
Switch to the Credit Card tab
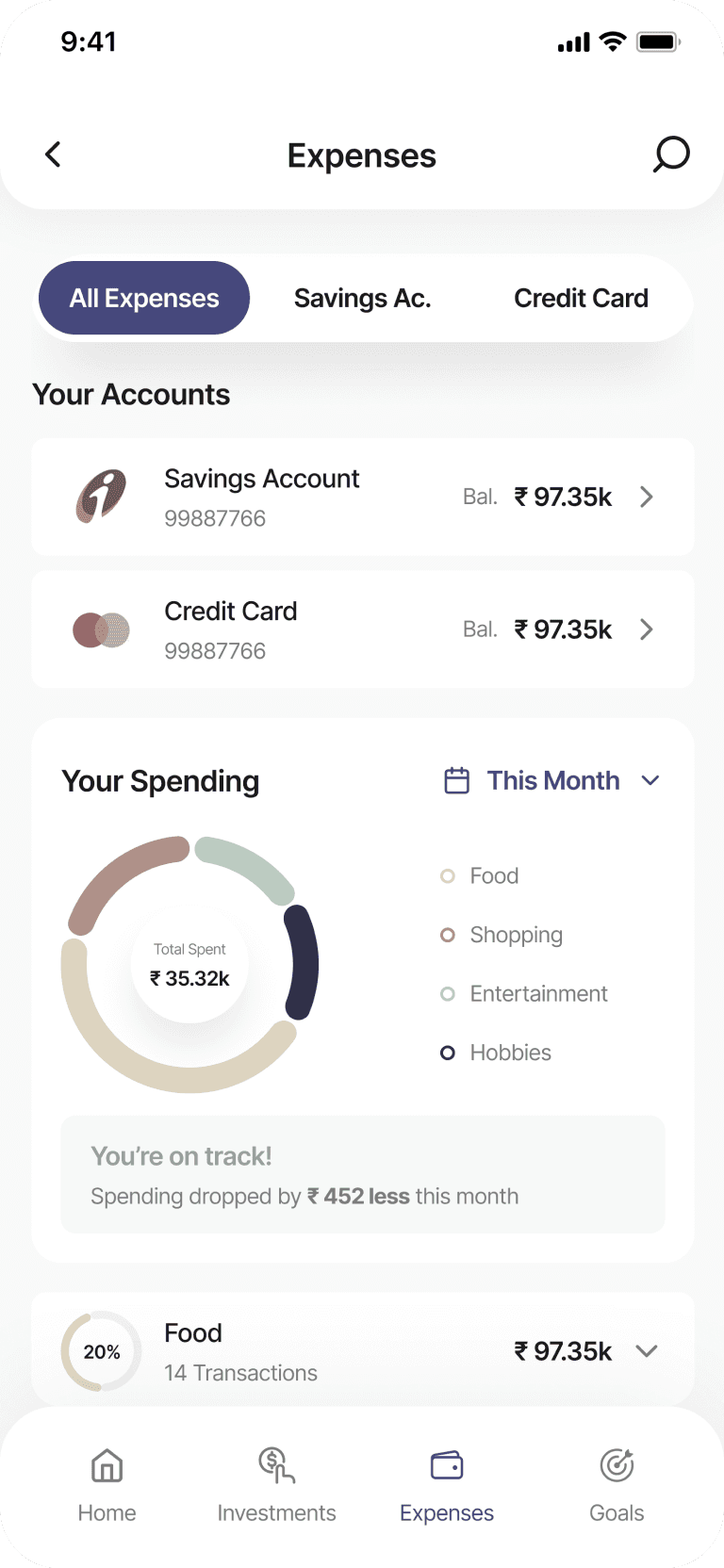pos(582,298)
